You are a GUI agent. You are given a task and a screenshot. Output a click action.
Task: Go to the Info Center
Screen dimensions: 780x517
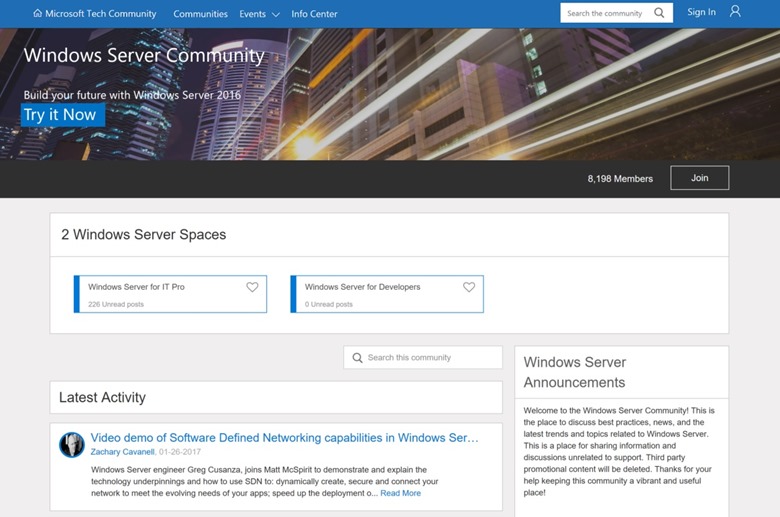point(314,14)
